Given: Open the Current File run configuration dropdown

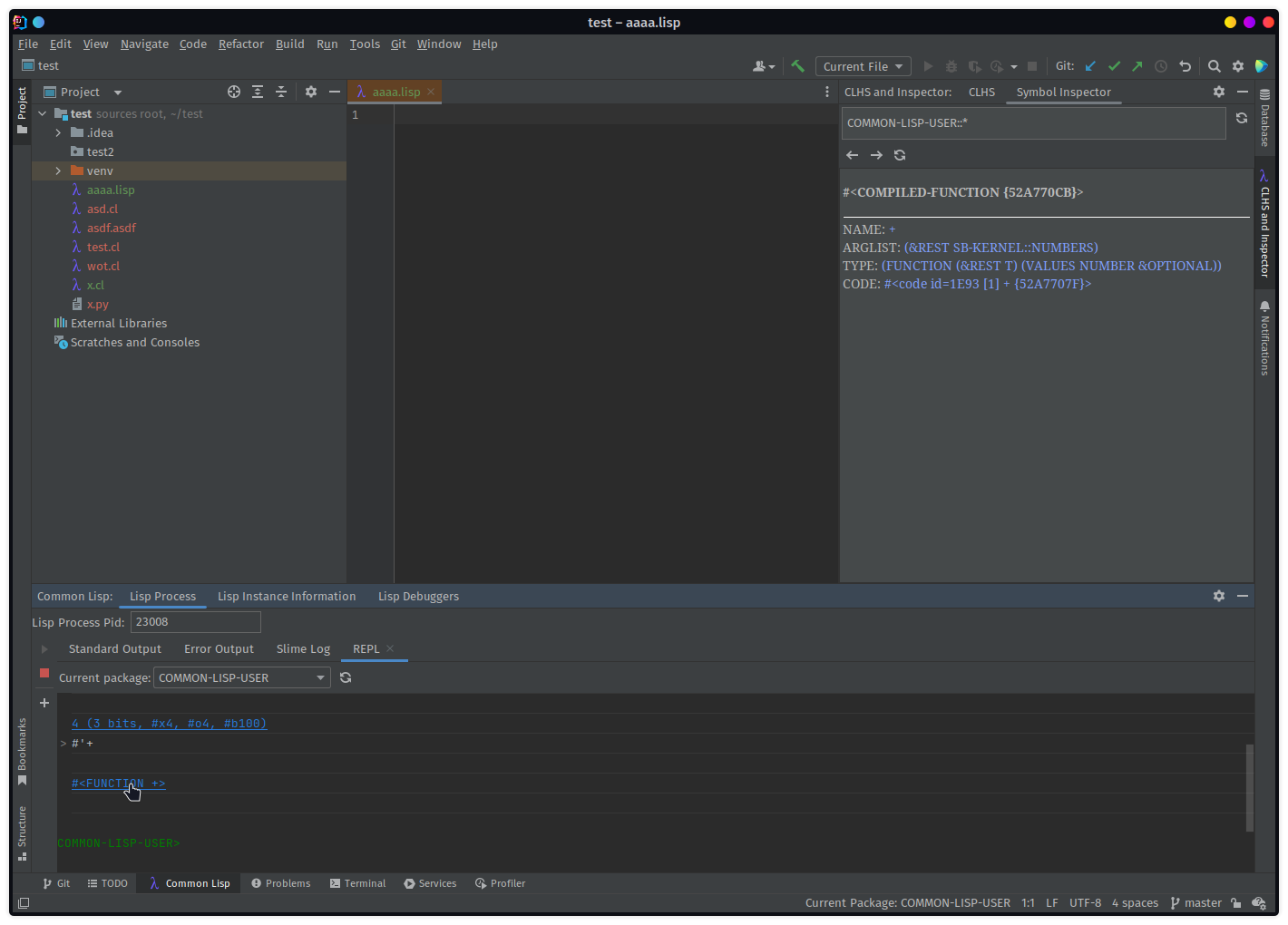Looking at the screenshot, I should (x=864, y=66).
